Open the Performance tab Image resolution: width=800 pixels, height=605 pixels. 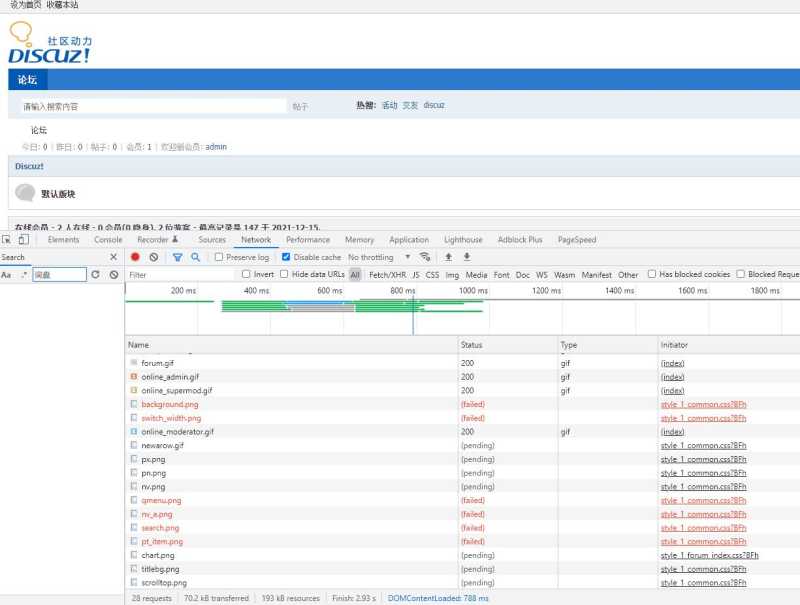(x=308, y=239)
